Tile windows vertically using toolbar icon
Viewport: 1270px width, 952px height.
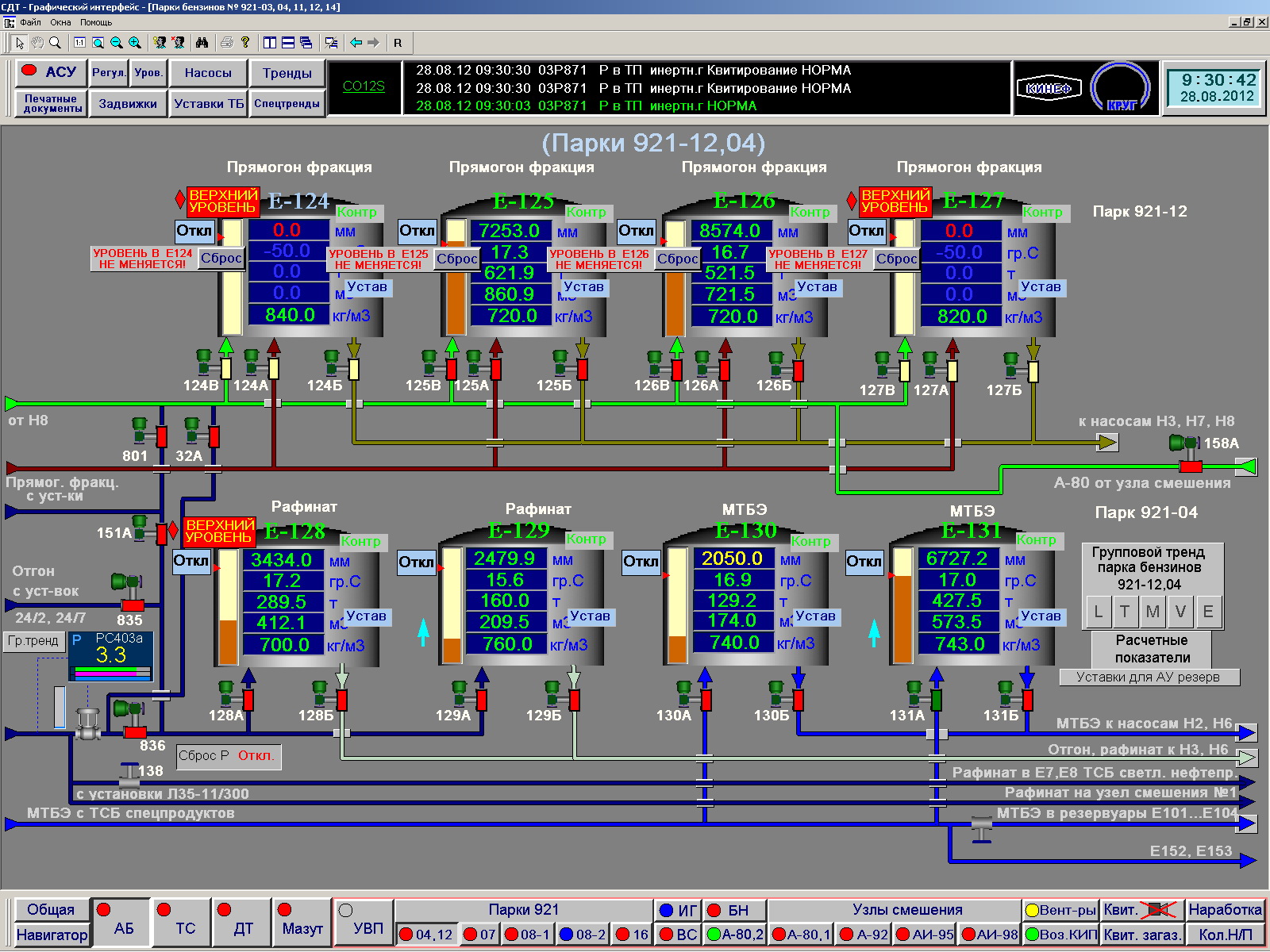click(x=270, y=43)
